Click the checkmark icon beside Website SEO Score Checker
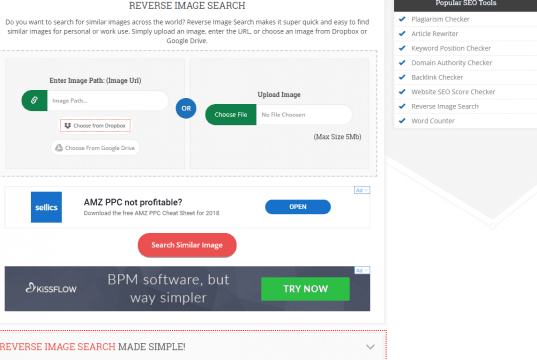The image size is (537, 360). pos(402,91)
